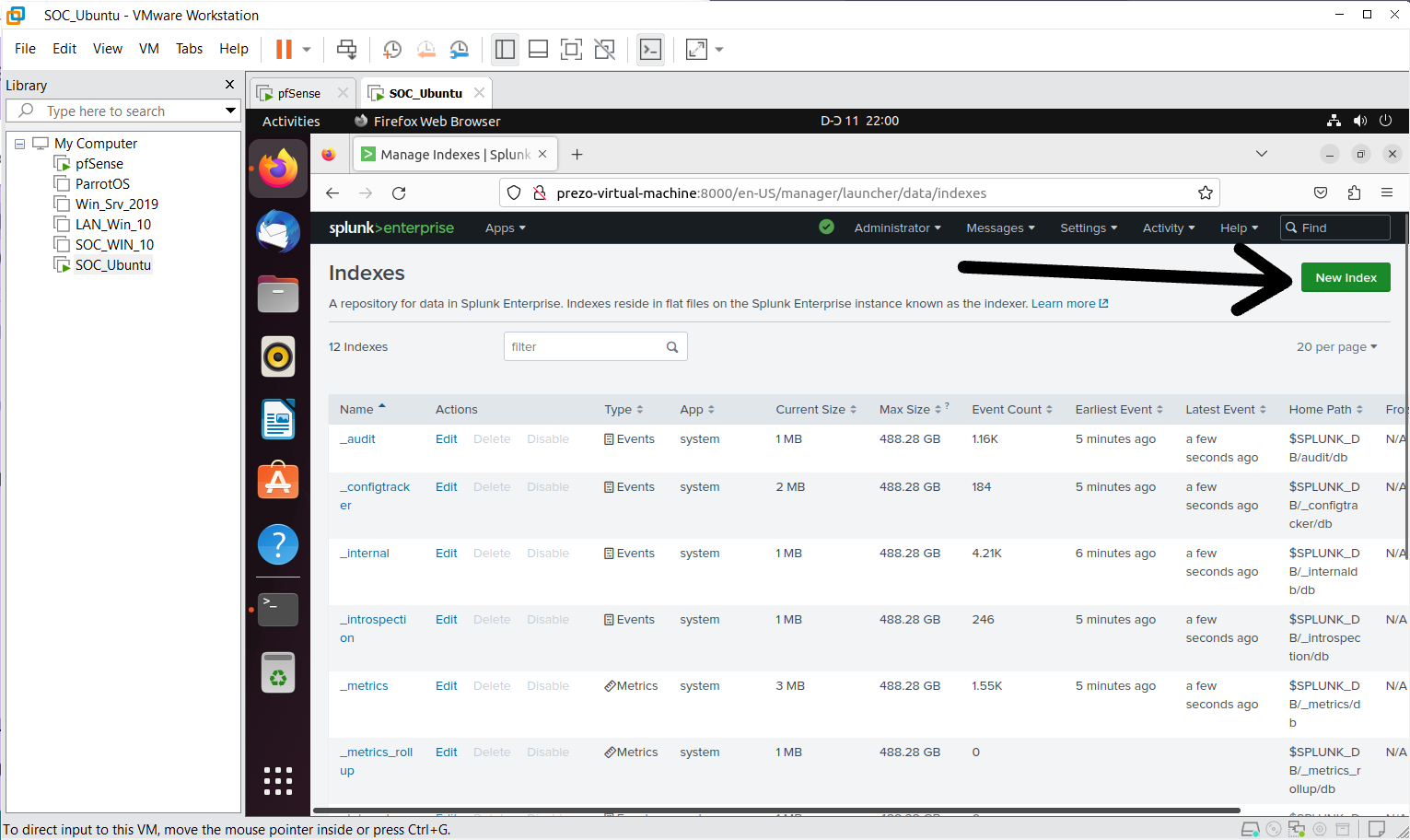Screen dimensions: 1410x840
Task: Open Firefox from the Ubuntu dock
Action: [278, 169]
